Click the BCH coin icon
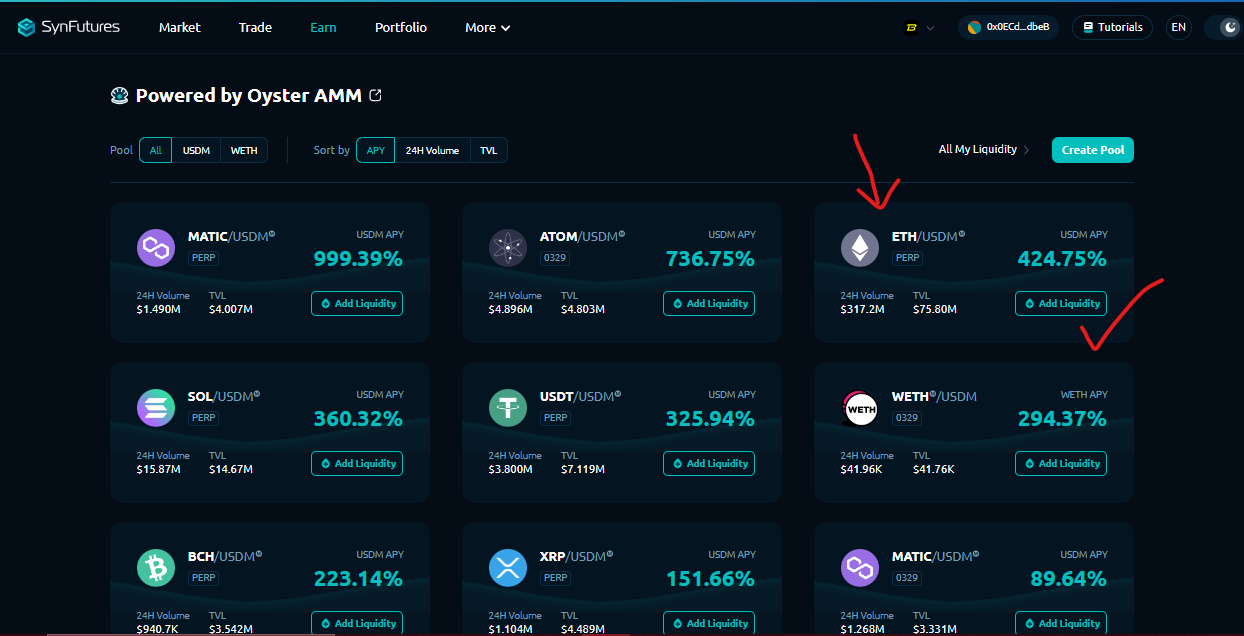 point(156,568)
